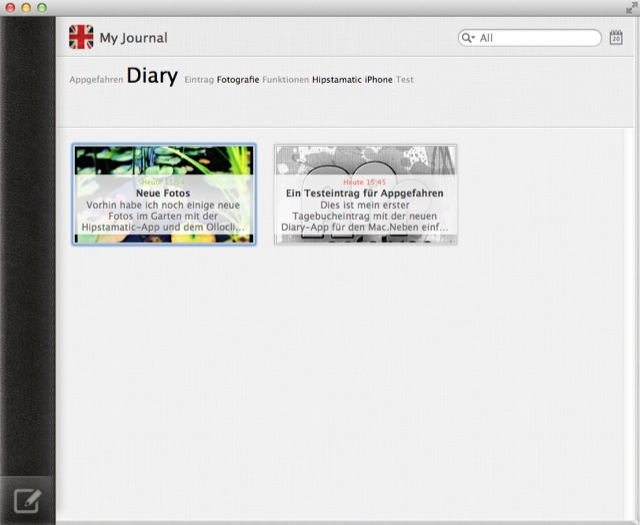Filter by the Funktionen tag
This screenshot has height=525, width=640.
[285, 80]
